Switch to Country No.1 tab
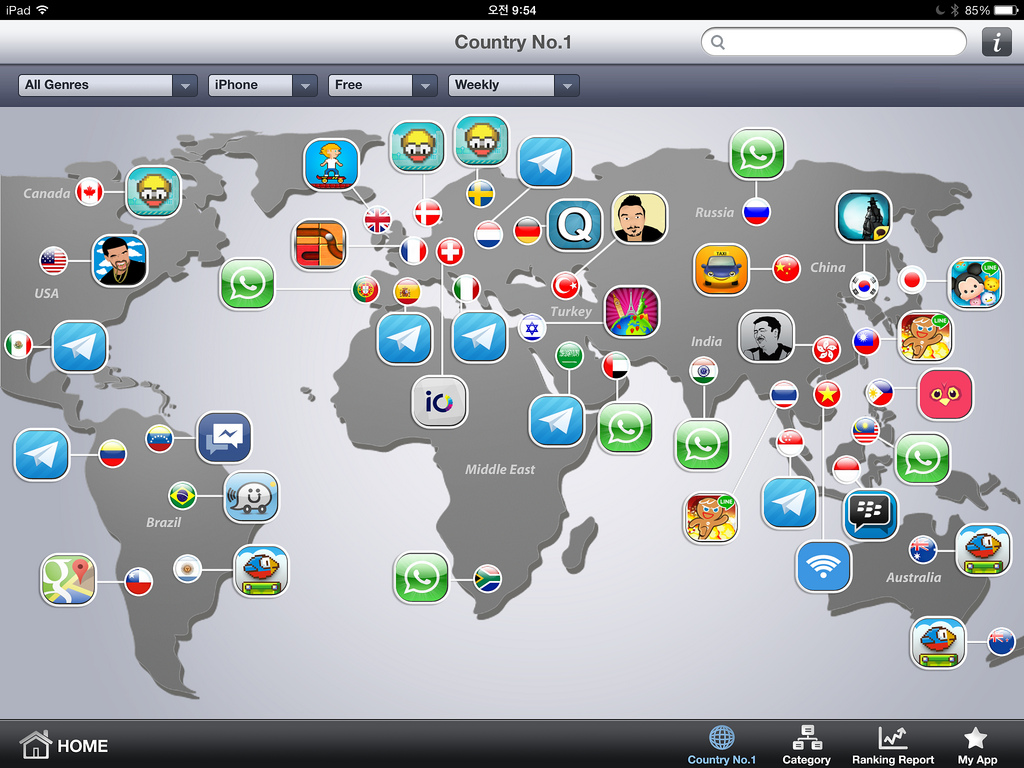 point(722,745)
